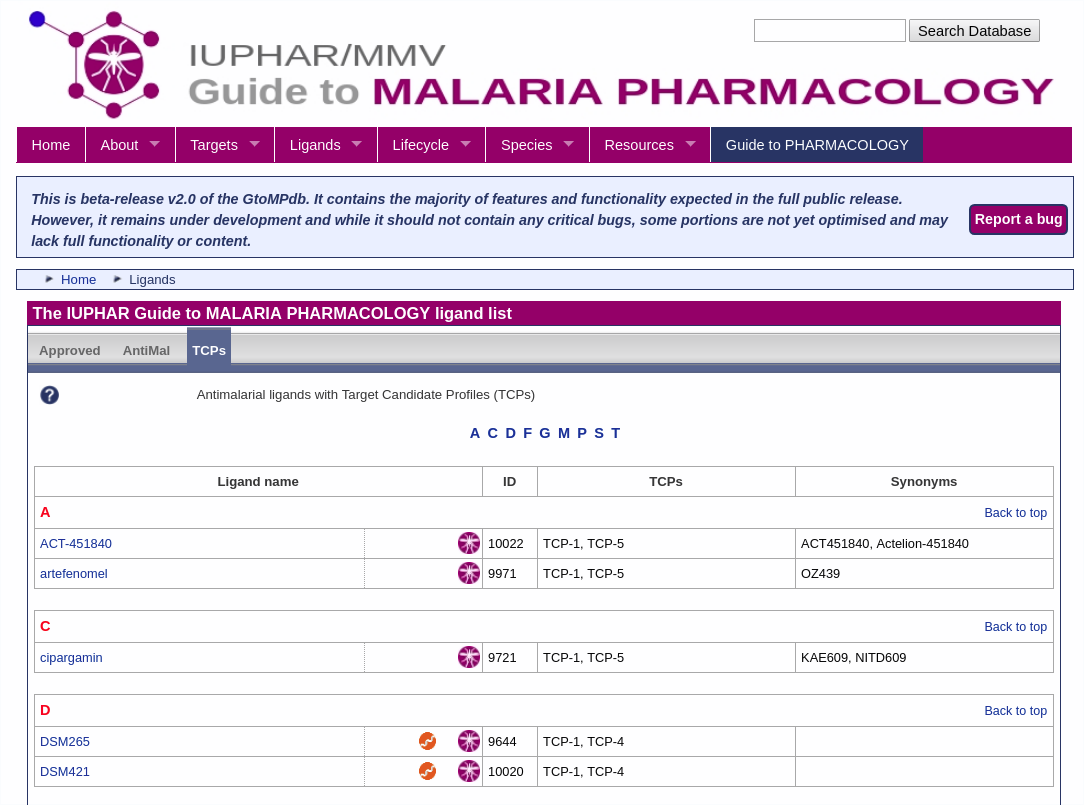Open the blue question mark help icon
This screenshot has height=805, width=1084.
pyautogui.click(x=49, y=395)
